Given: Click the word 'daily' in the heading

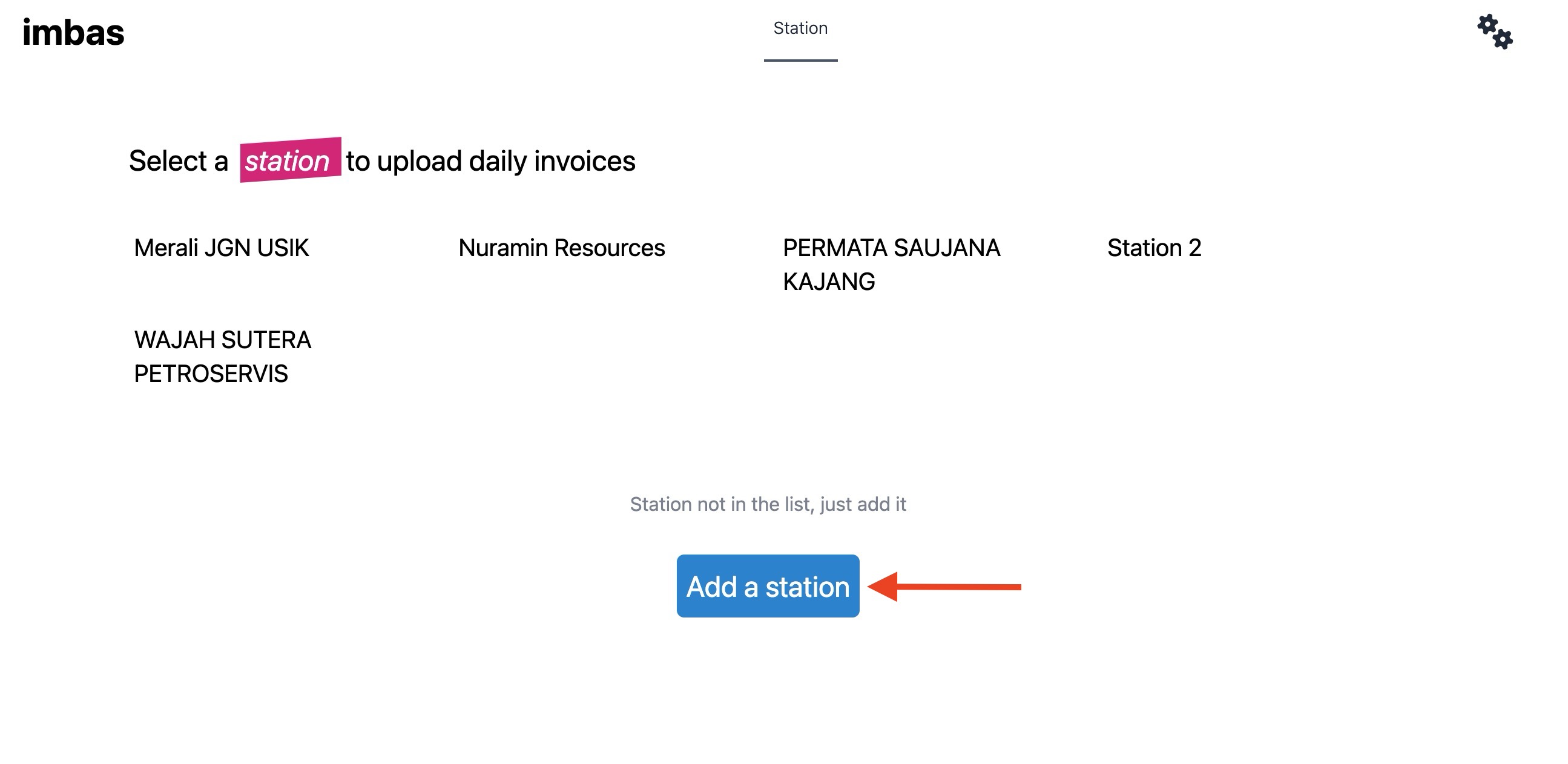Looking at the screenshot, I should click(x=497, y=161).
